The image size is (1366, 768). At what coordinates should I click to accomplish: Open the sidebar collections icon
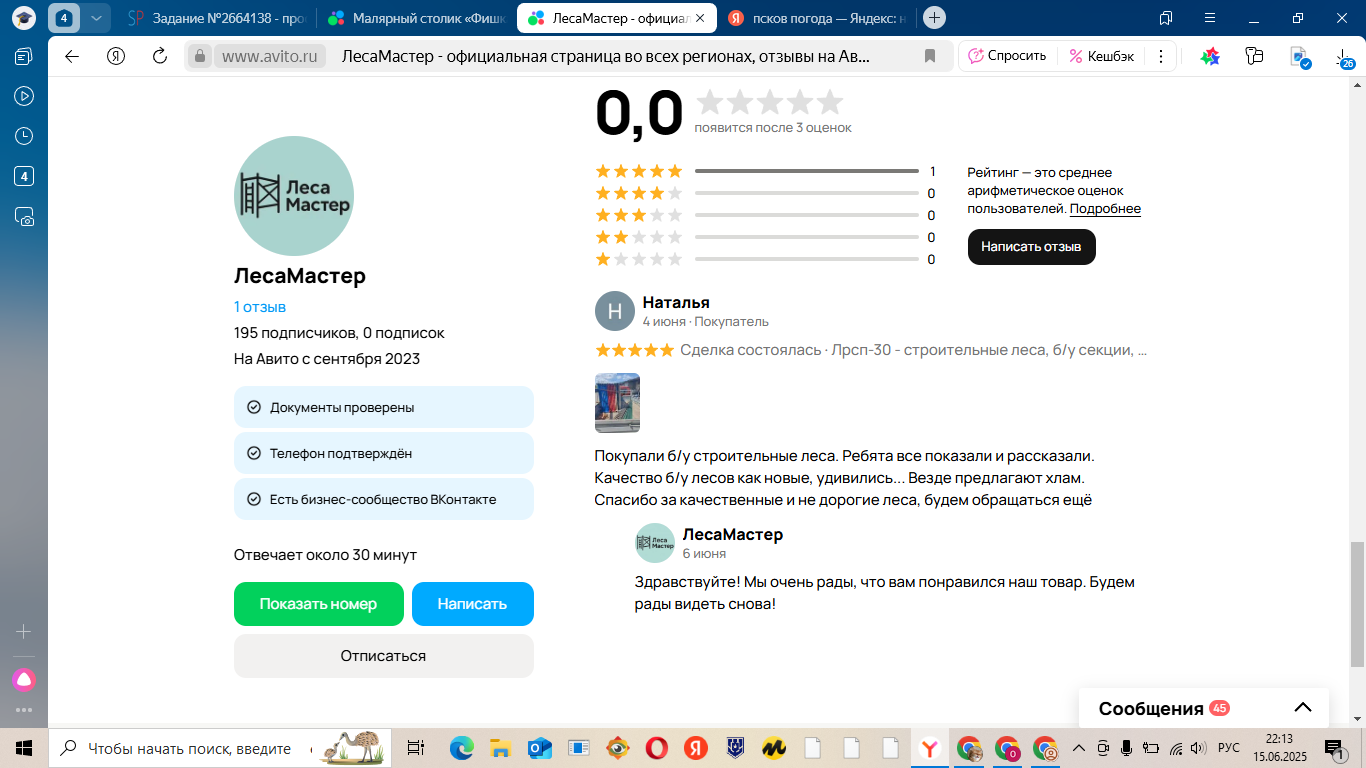pyautogui.click(x=23, y=56)
